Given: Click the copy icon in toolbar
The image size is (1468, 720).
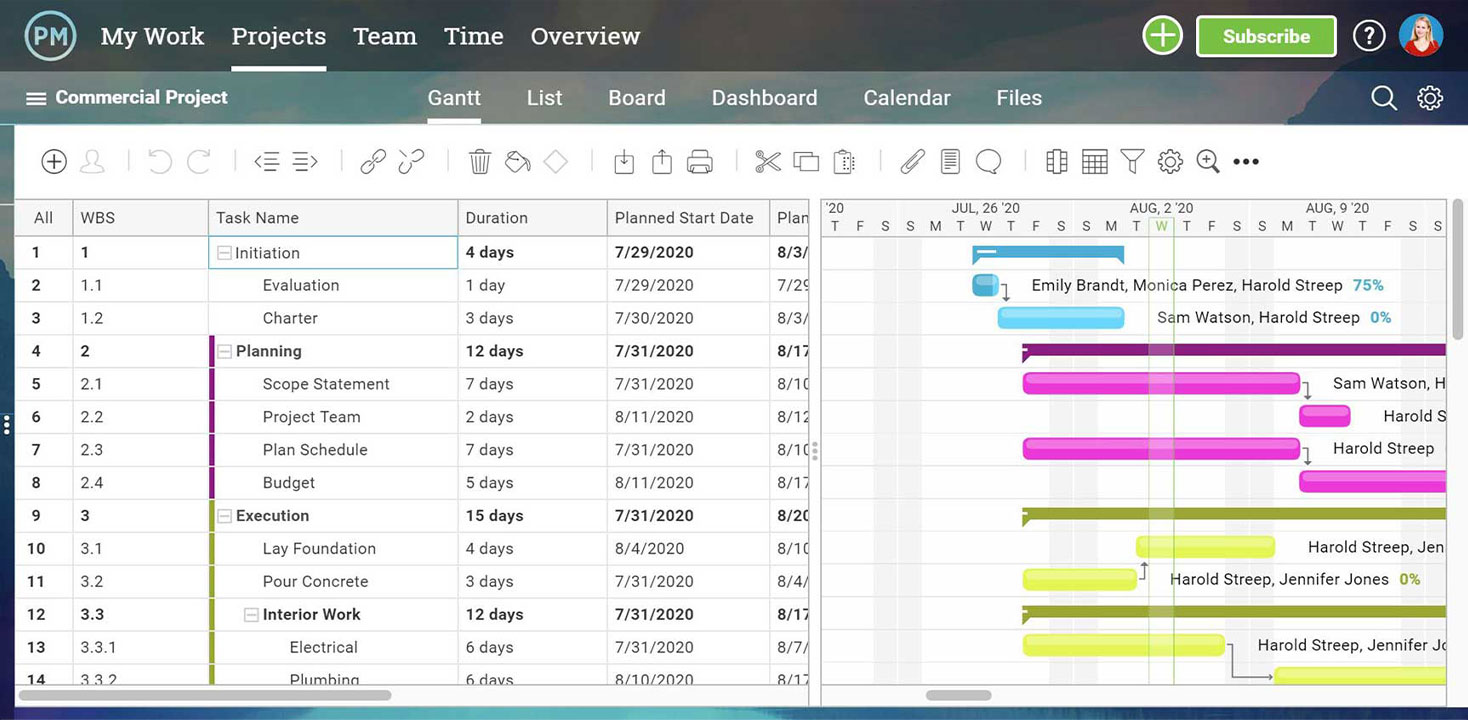Looking at the screenshot, I should click(806, 161).
